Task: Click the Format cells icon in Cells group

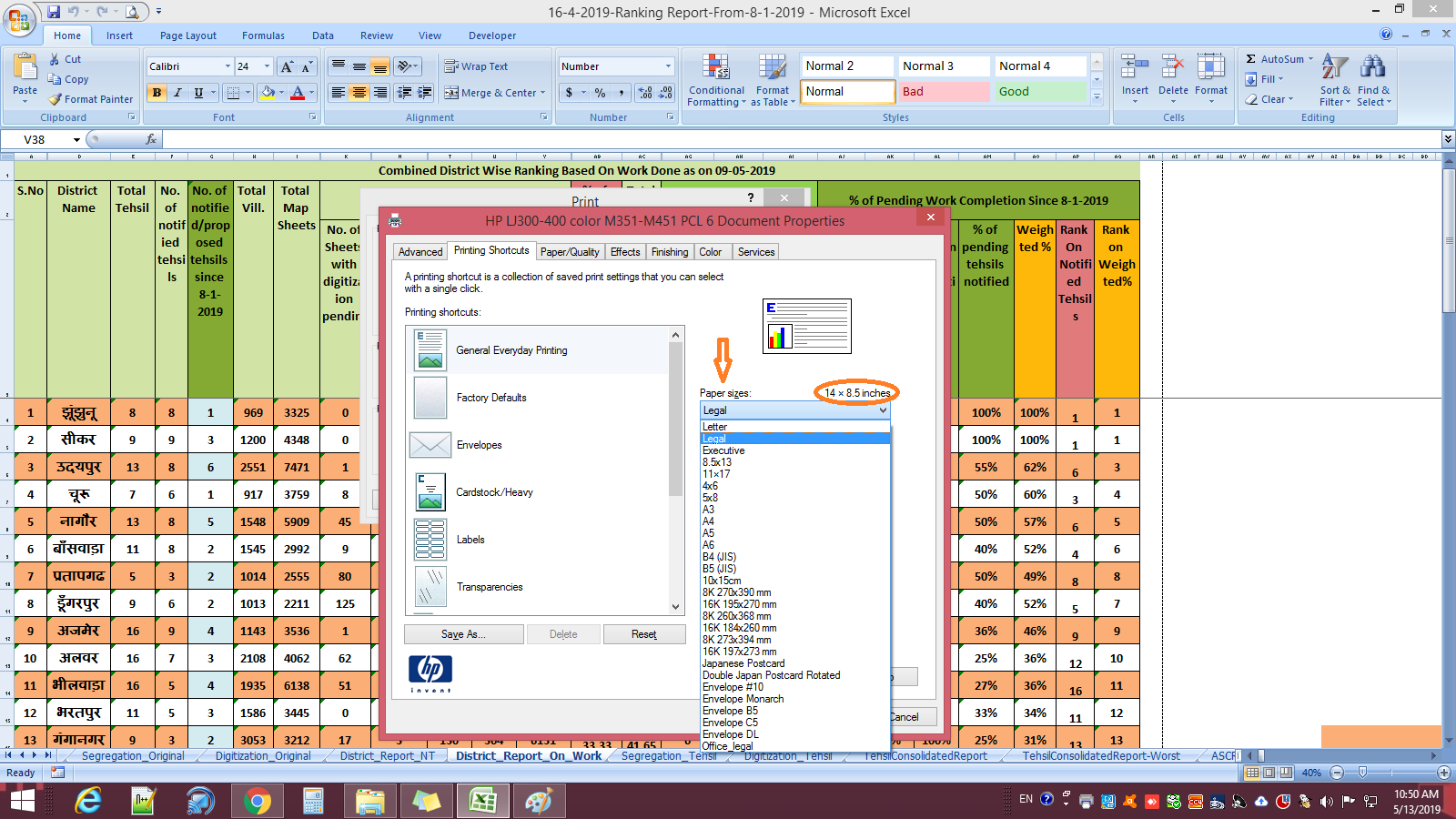Action: coord(1211,67)
